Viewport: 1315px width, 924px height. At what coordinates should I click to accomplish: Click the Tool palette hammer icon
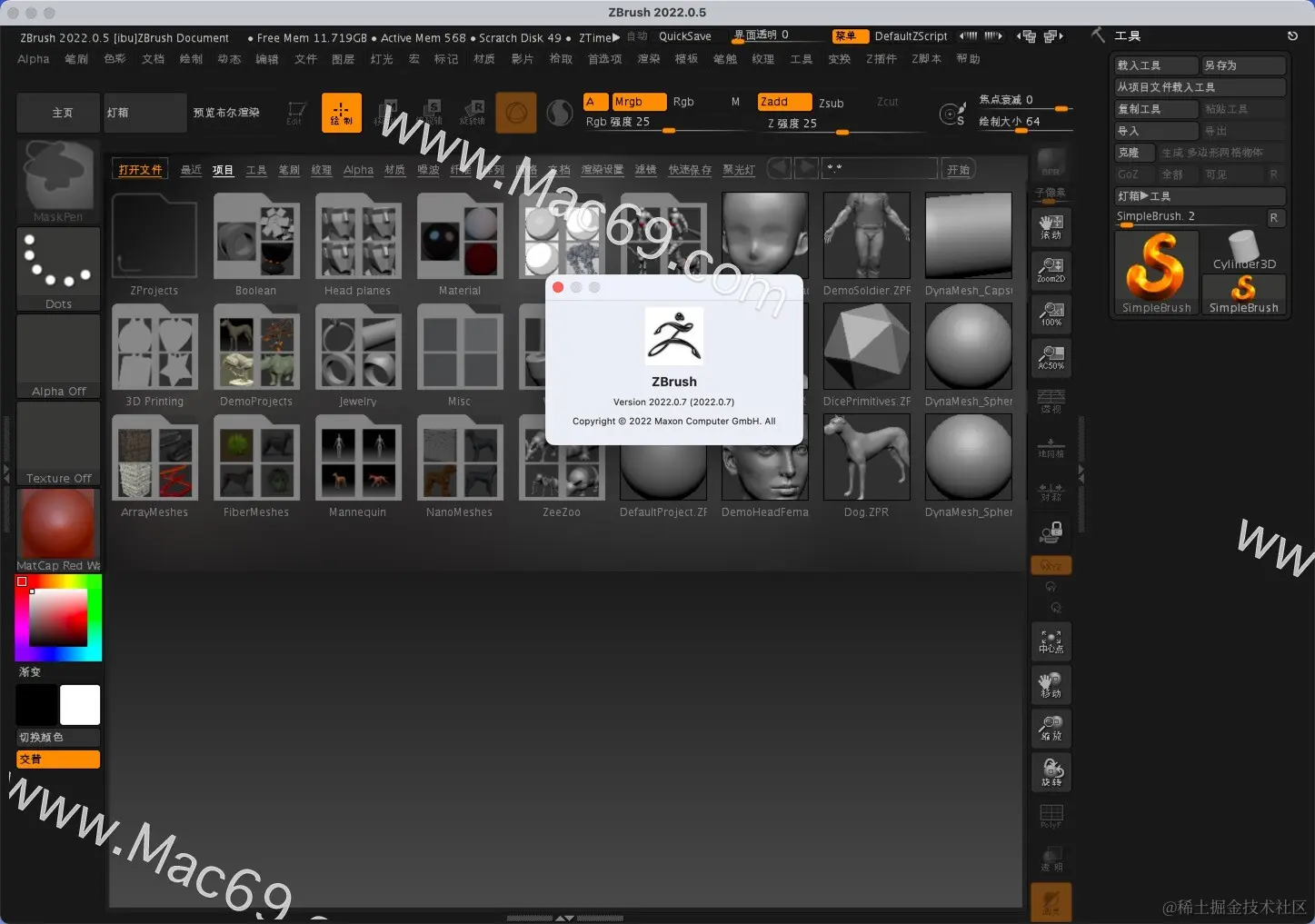(x=1098, y=35)
